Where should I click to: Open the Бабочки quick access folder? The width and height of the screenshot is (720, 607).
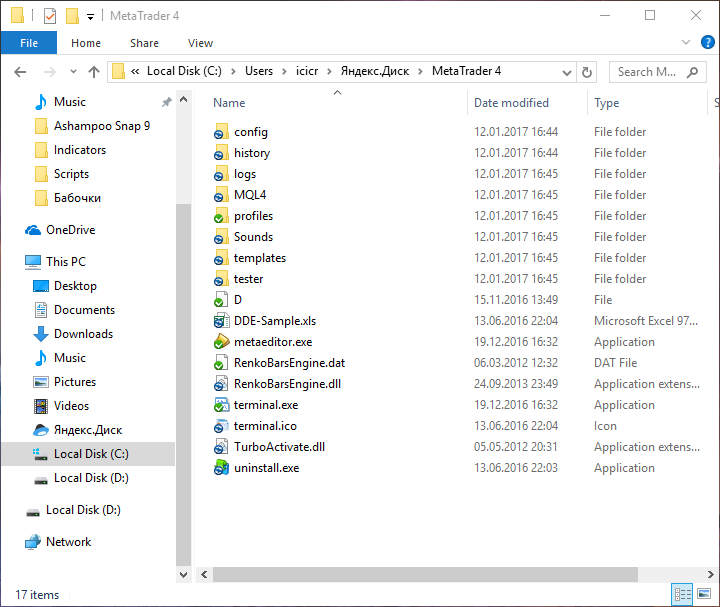(x=77, y=198)
